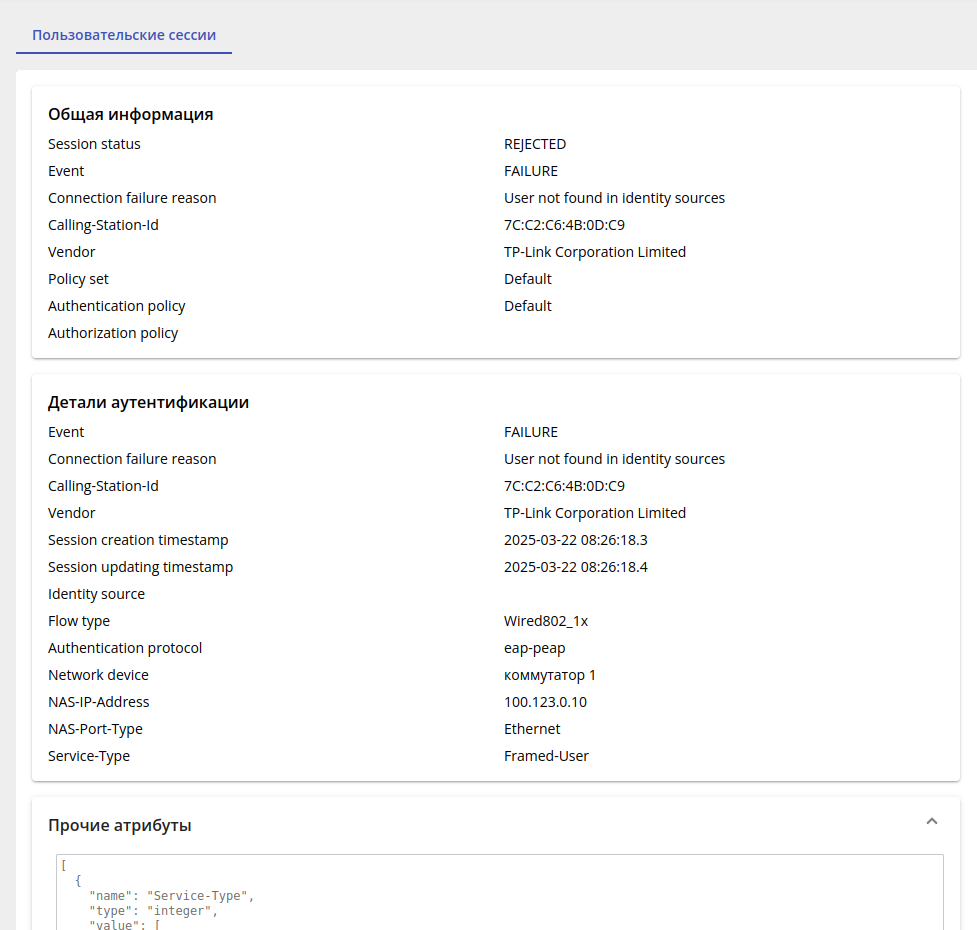Click the Общая информация heading
Viewport: 977px width, 930px height.
[131, 114]
